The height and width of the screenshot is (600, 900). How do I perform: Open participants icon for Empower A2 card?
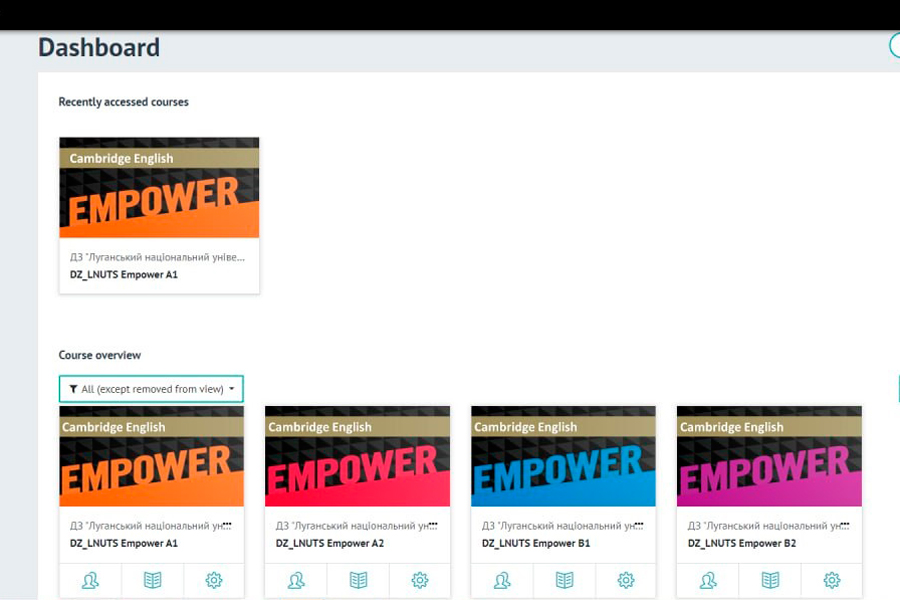point(296,580)
